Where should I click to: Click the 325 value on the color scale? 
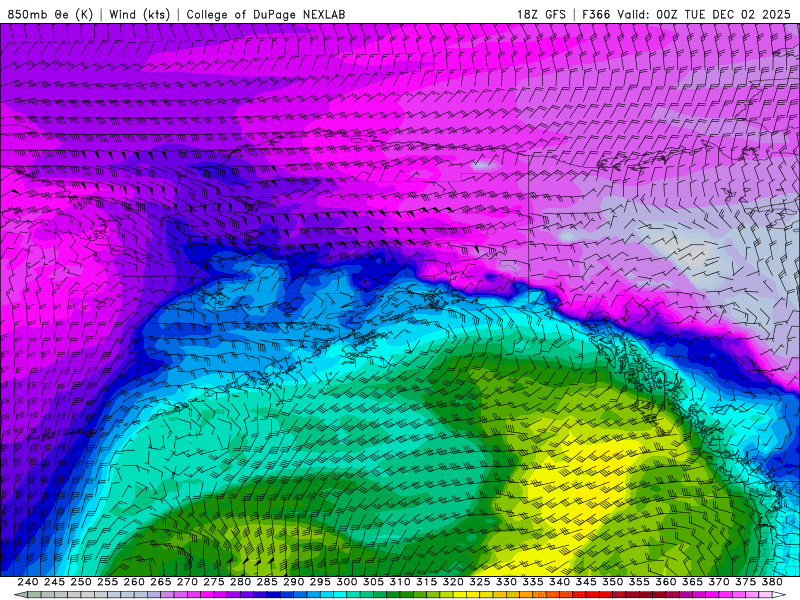coord(480,582)
